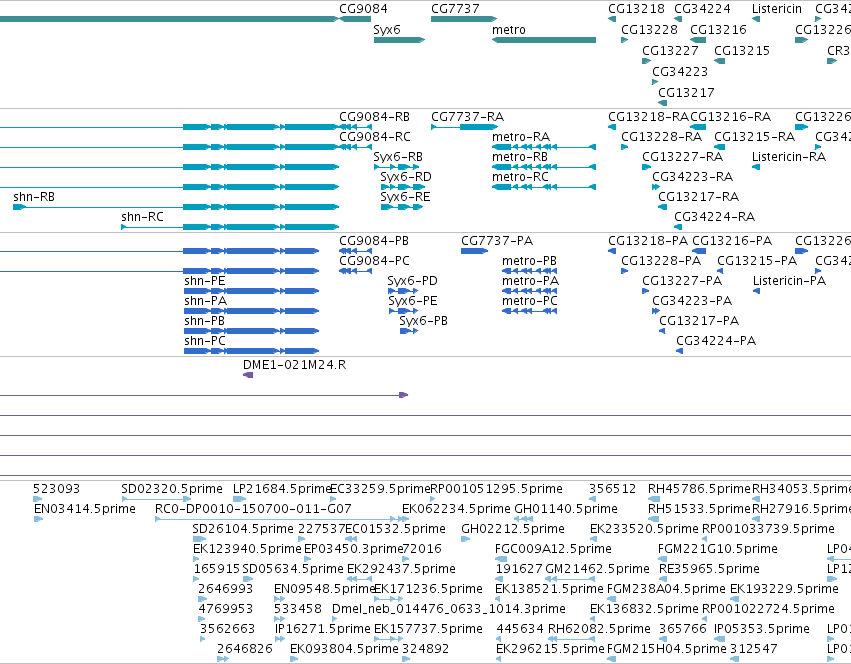Select the shn-PB protein label

205,321
